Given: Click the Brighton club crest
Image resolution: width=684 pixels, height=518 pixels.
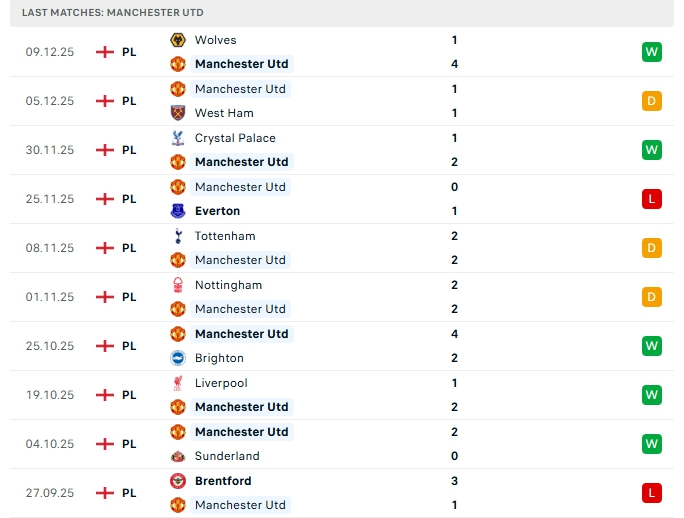Looking at the screenshot, I should 178,358.
